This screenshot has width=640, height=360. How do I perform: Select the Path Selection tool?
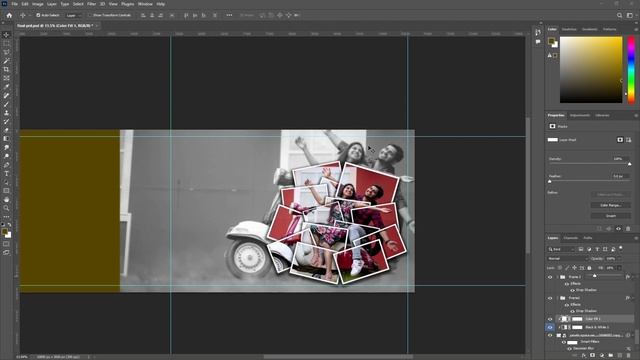6,182
